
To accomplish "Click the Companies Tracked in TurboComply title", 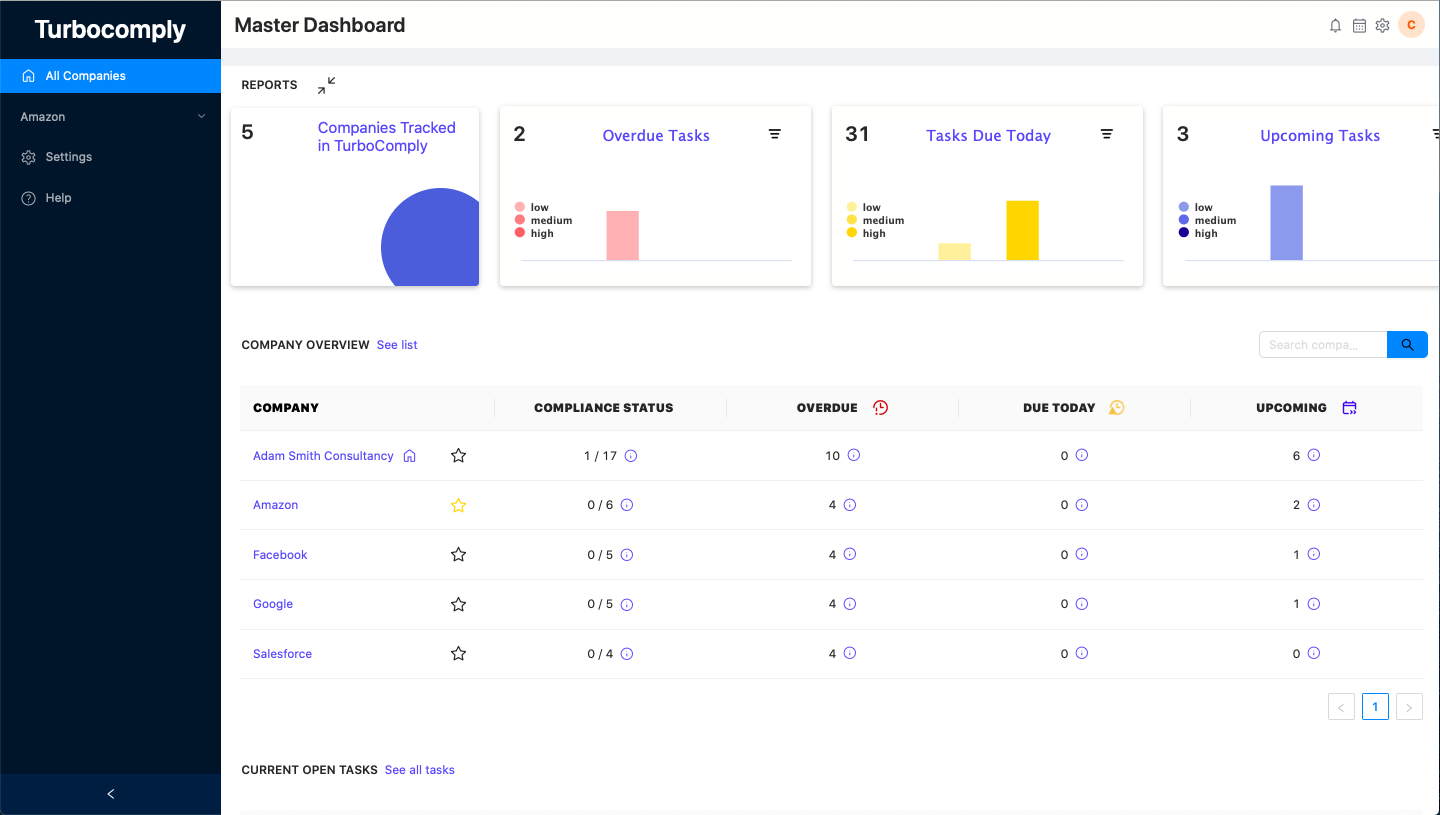I will 387,137.
